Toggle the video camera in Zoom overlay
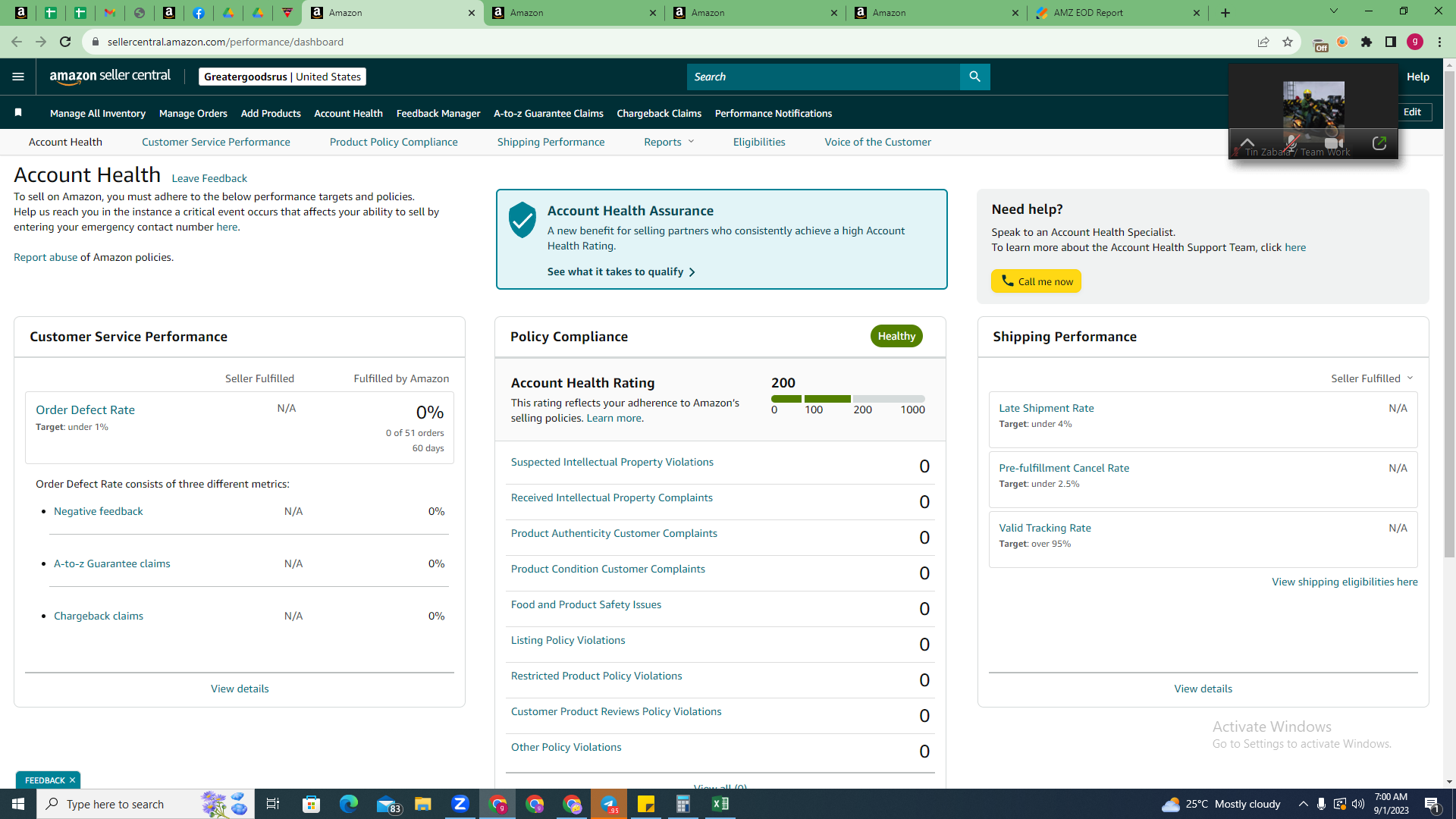Viewport: 1456px width, 819px height. pos(1333,143)
